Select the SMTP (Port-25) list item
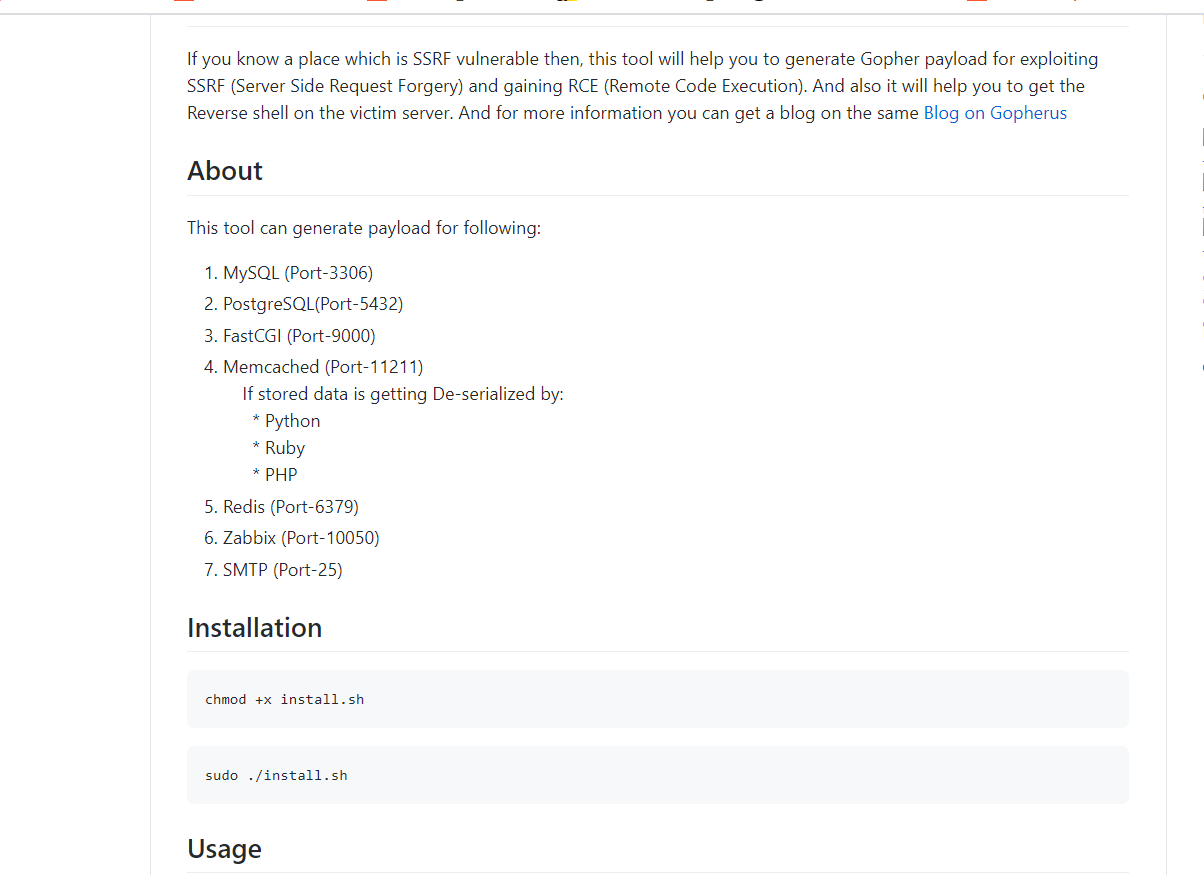1204x875 pixels. tap(283, 570)
